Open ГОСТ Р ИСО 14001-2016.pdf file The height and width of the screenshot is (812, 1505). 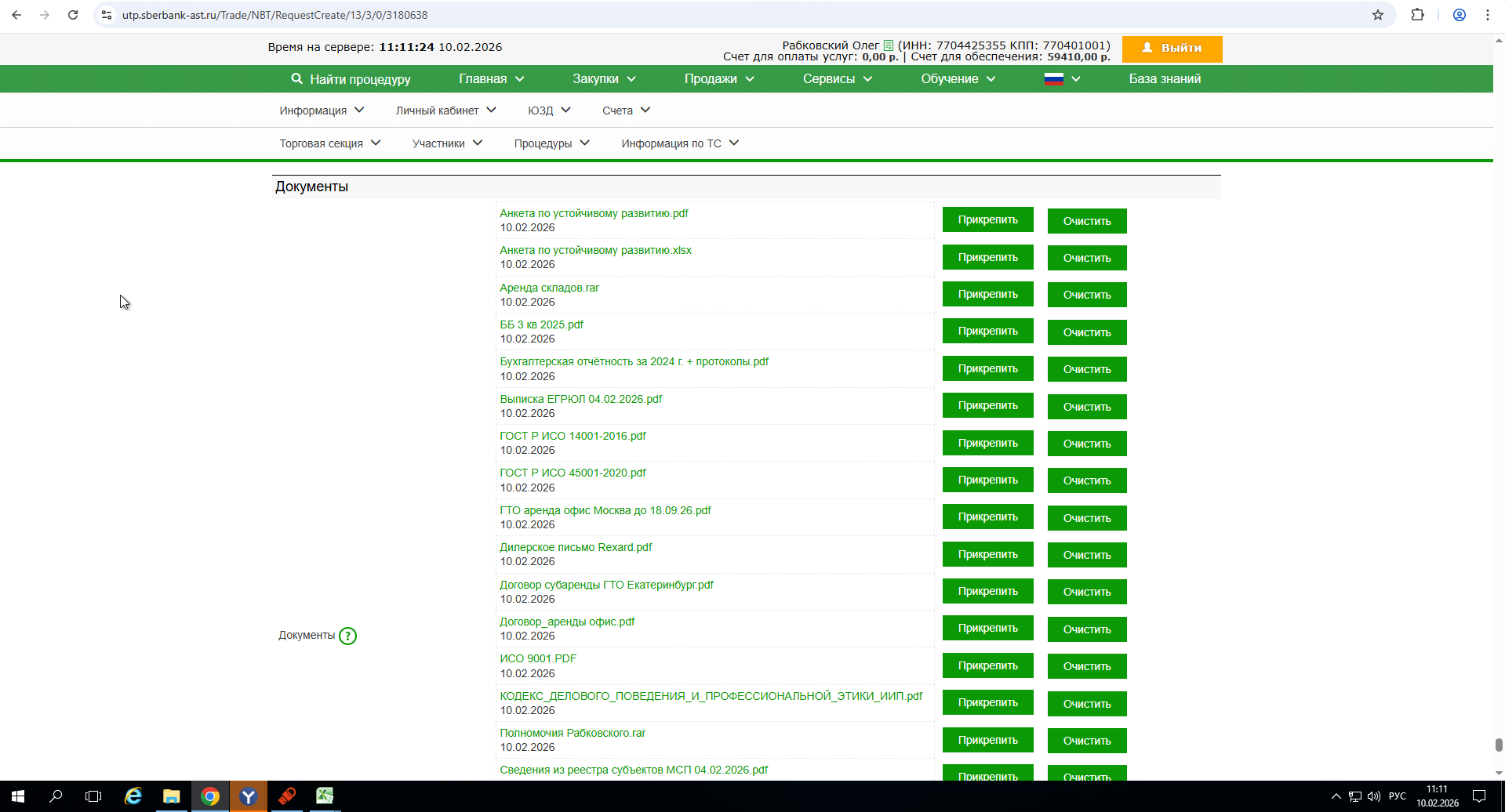tap(573, 436)
